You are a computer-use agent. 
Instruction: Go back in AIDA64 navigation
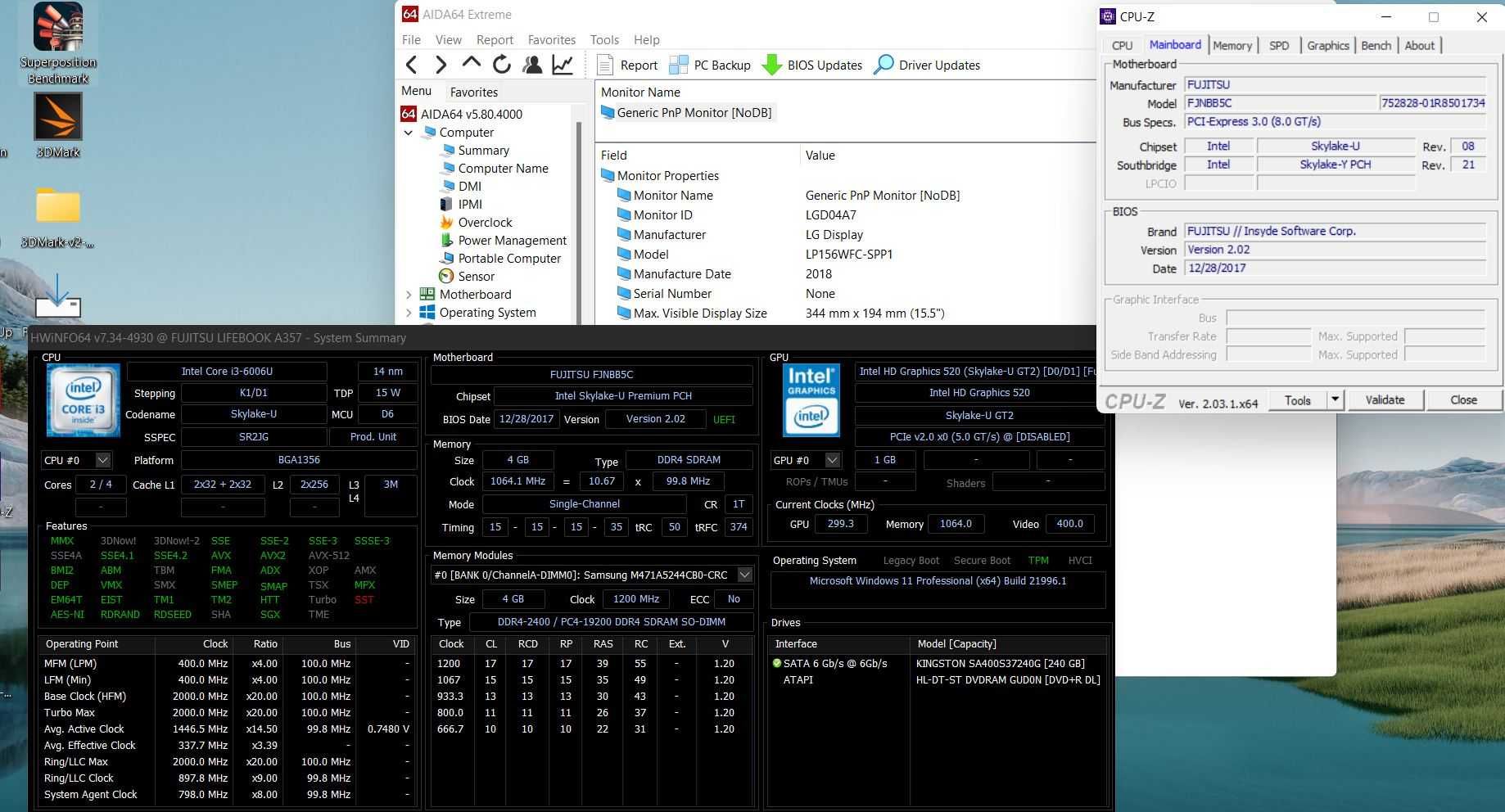[x=412, y=65]
